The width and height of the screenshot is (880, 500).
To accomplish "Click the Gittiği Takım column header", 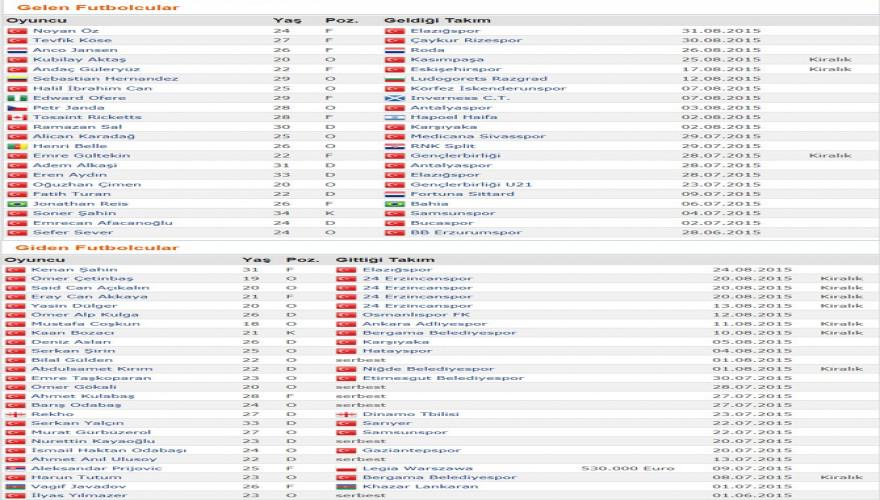I will pyautogui.click(x=376, y=259).
